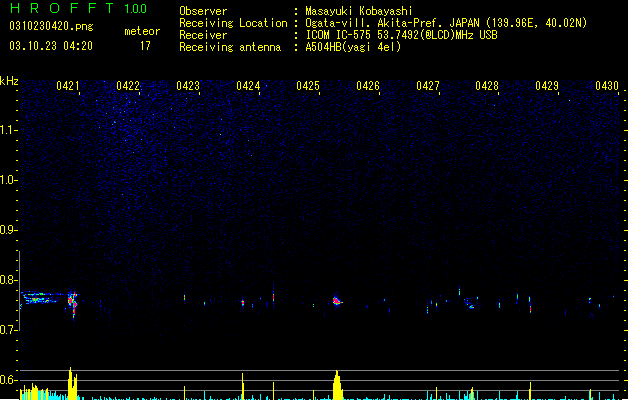Click the 0422 time marker
Viewport: 629px width, 400px height.
tap(128, 86)
